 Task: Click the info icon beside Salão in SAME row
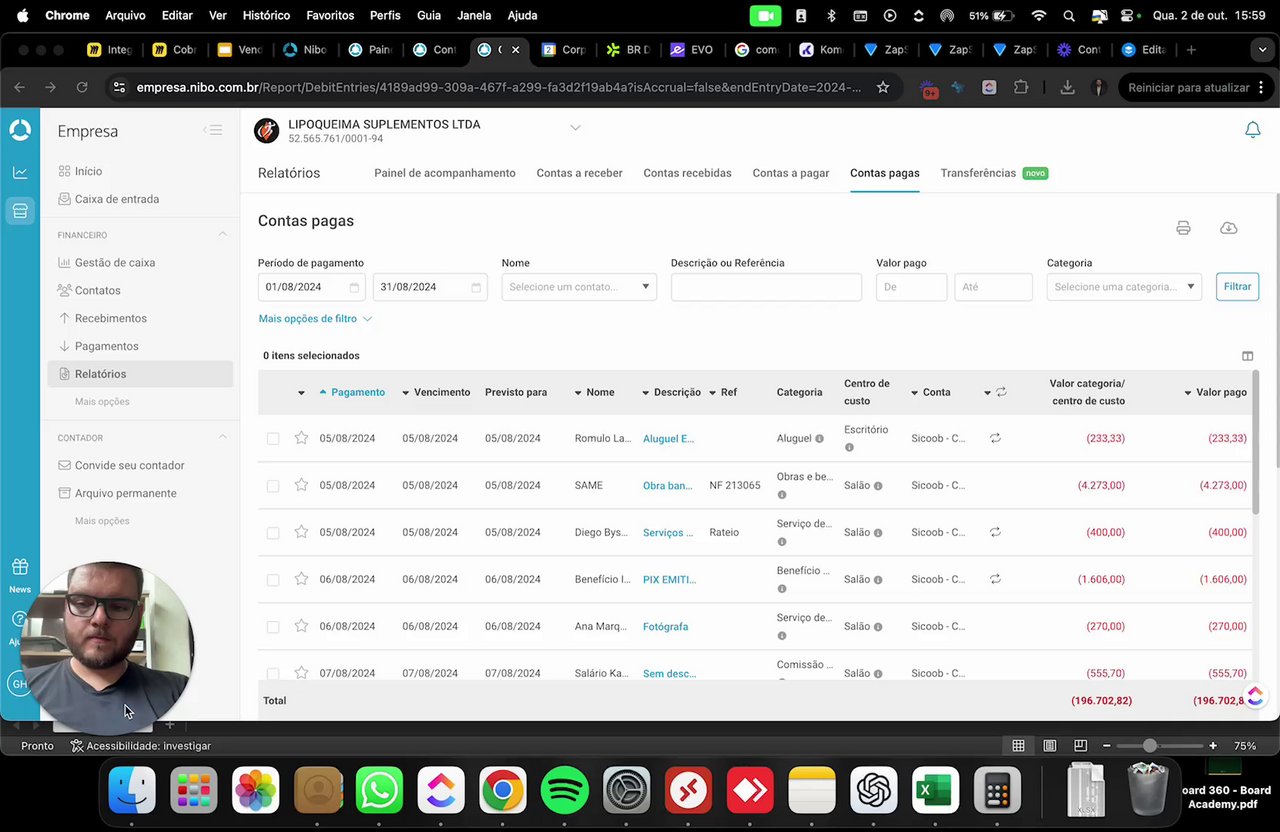(x=878, y=486)
